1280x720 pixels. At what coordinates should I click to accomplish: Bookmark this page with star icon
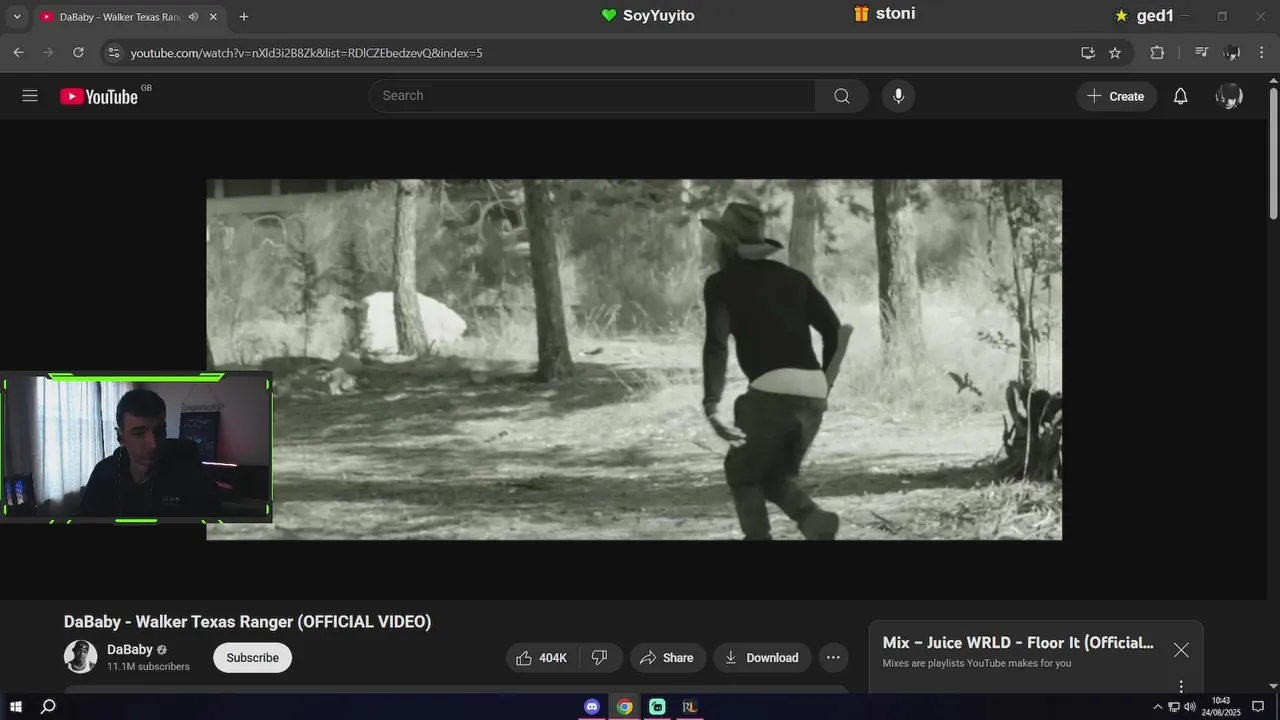tap(1115, 52)
